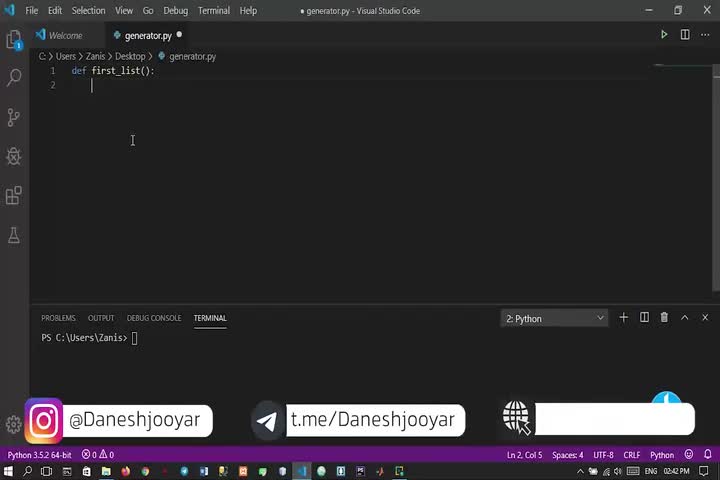Open the Extensions view
The width and height of the screenshot is (720, 480).
(14, 195)
